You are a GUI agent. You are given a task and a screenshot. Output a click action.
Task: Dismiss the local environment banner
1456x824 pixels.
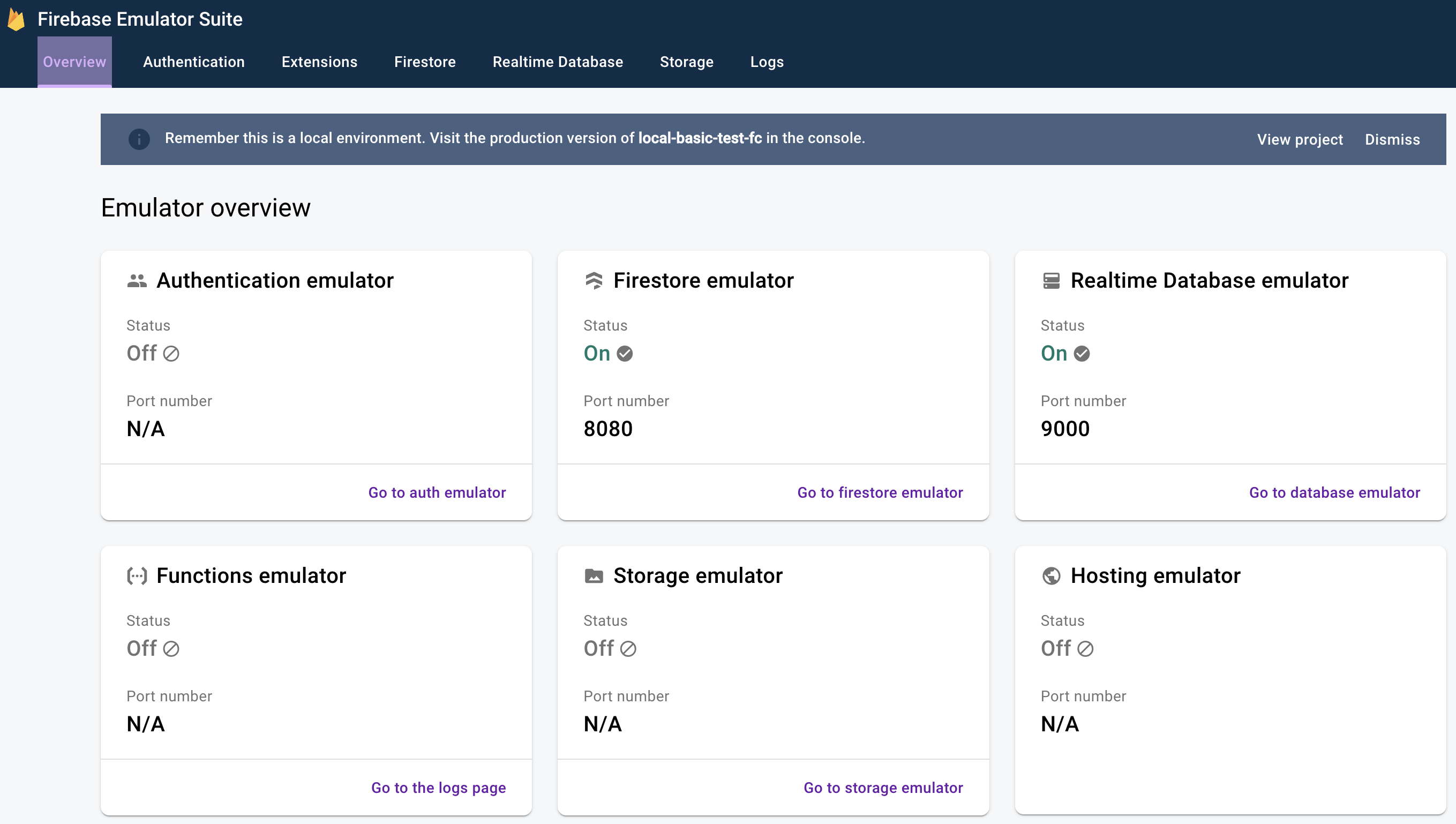pyautogui.click(x=1392, y=139)
